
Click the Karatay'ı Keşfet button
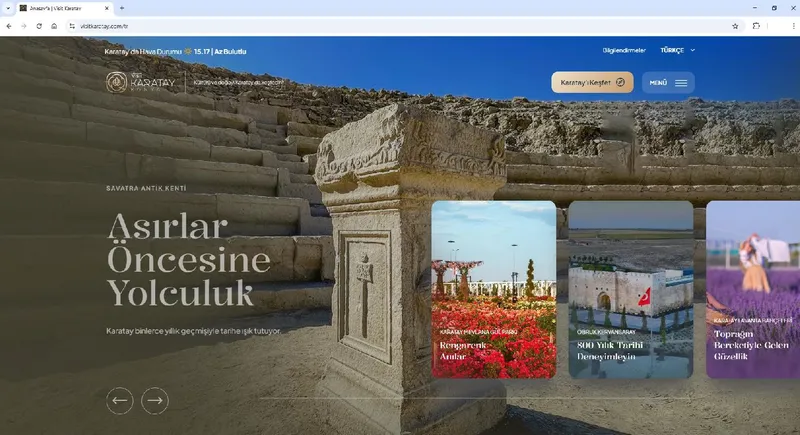tap(591, 83)
